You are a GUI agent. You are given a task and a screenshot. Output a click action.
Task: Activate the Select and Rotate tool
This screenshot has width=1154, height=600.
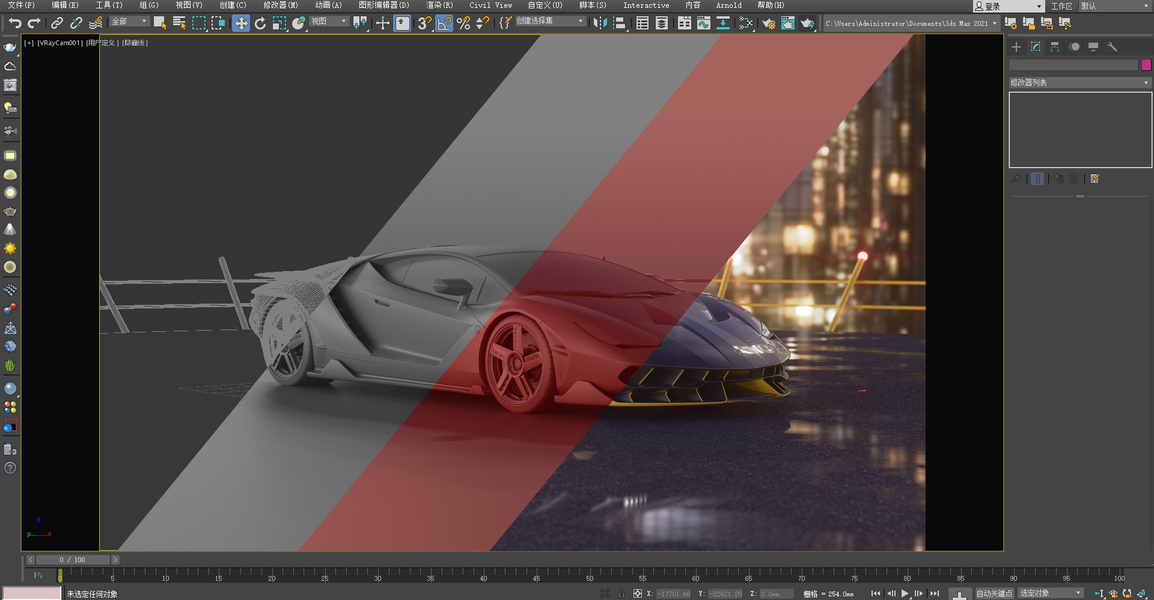pyautogui.click(x=260, y=24)
